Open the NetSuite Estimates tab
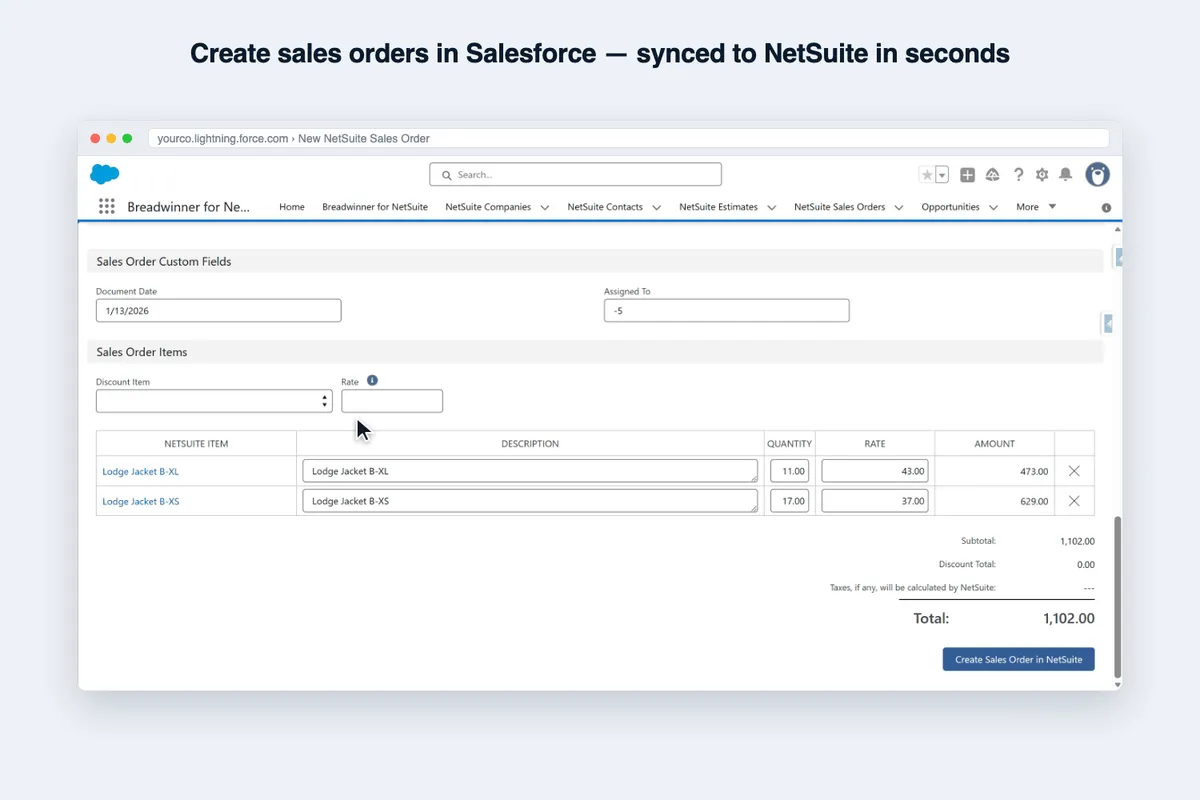 [x=719, y=207]
